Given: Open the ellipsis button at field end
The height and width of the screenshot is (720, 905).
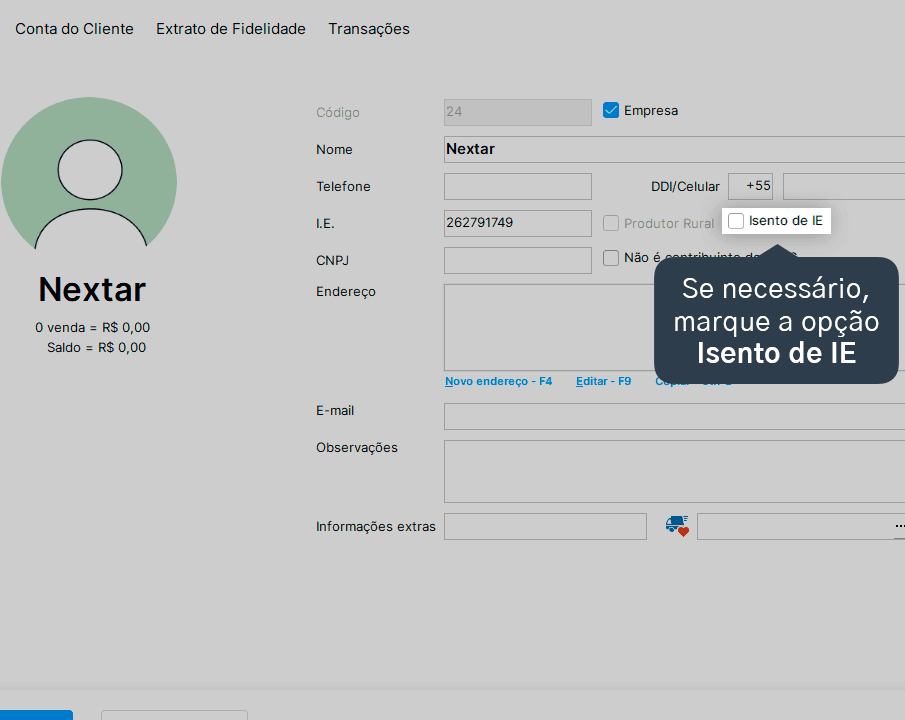Looking at the screenshot, I should (900, 527).
